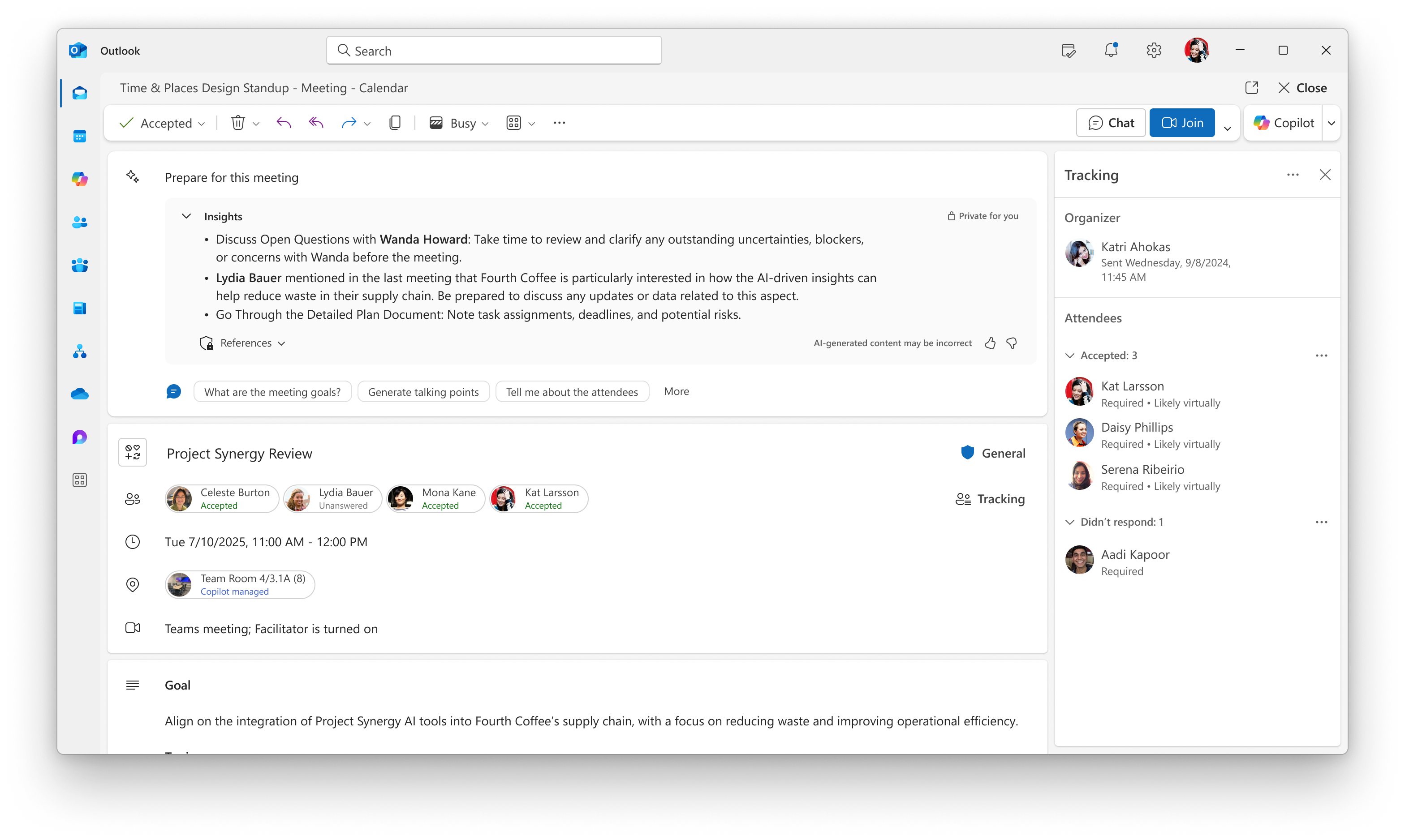
Task: Give a thumbs down to the AI insights
Action: point(1012,343)
